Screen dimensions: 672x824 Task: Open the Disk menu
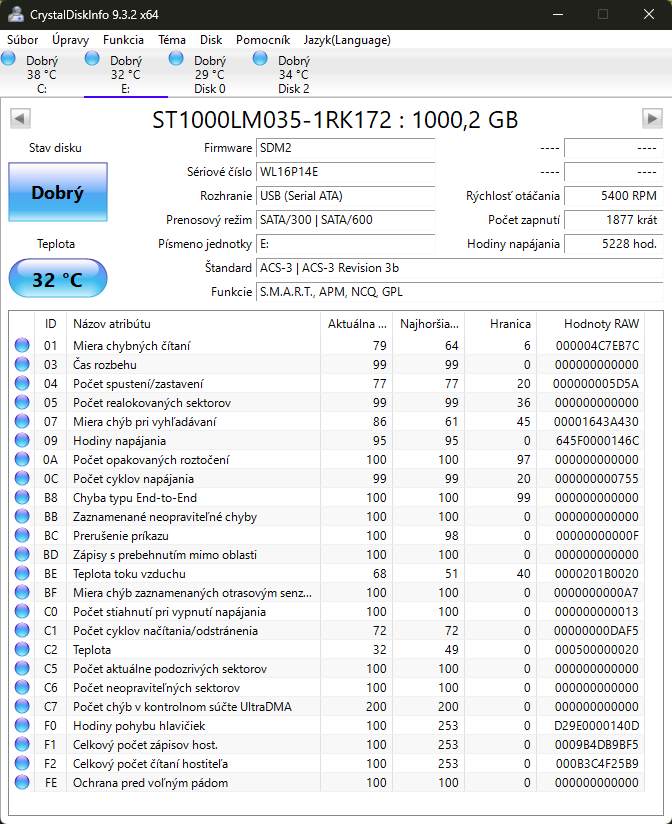(x=210, y=40)
